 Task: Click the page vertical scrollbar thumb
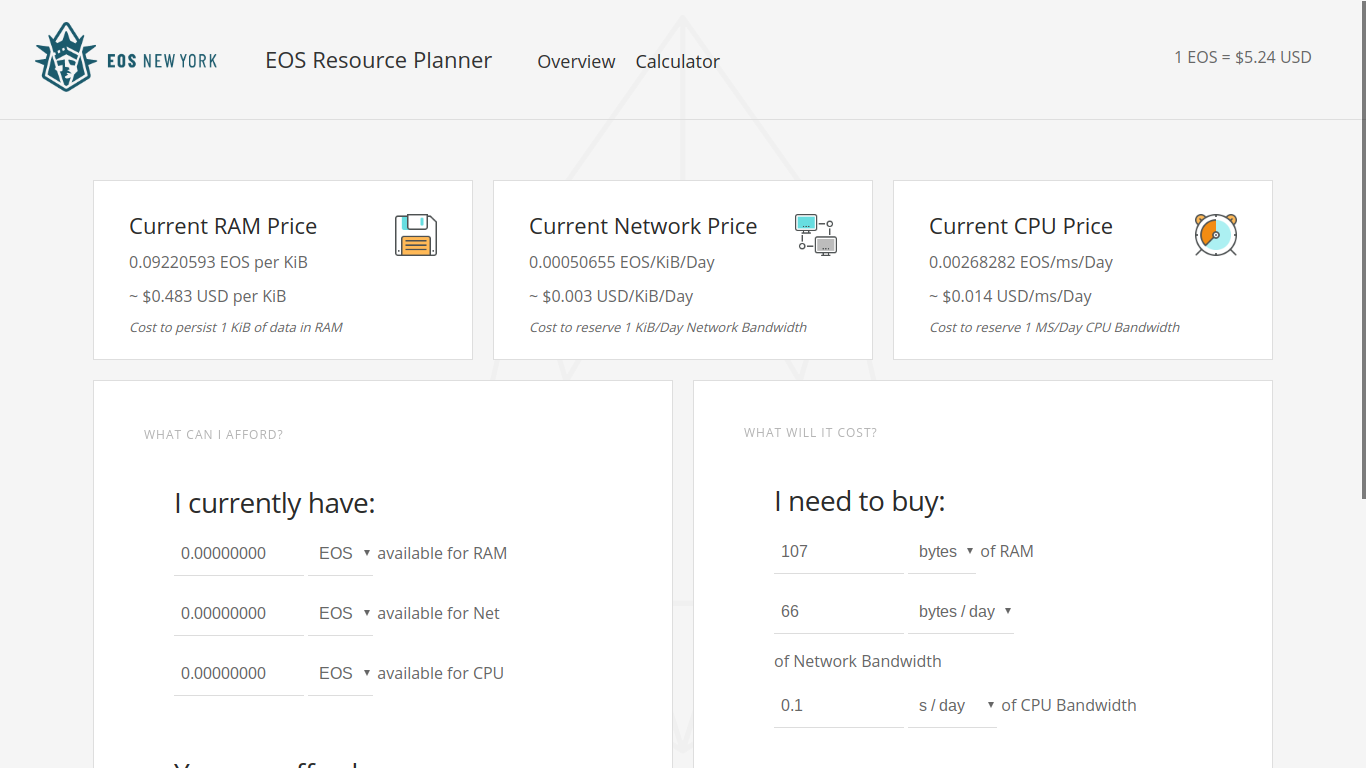(1362, 250)
